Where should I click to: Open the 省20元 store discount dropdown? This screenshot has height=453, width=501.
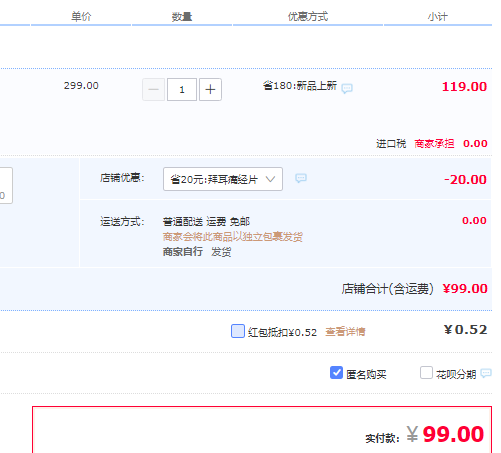coord(223,179)
